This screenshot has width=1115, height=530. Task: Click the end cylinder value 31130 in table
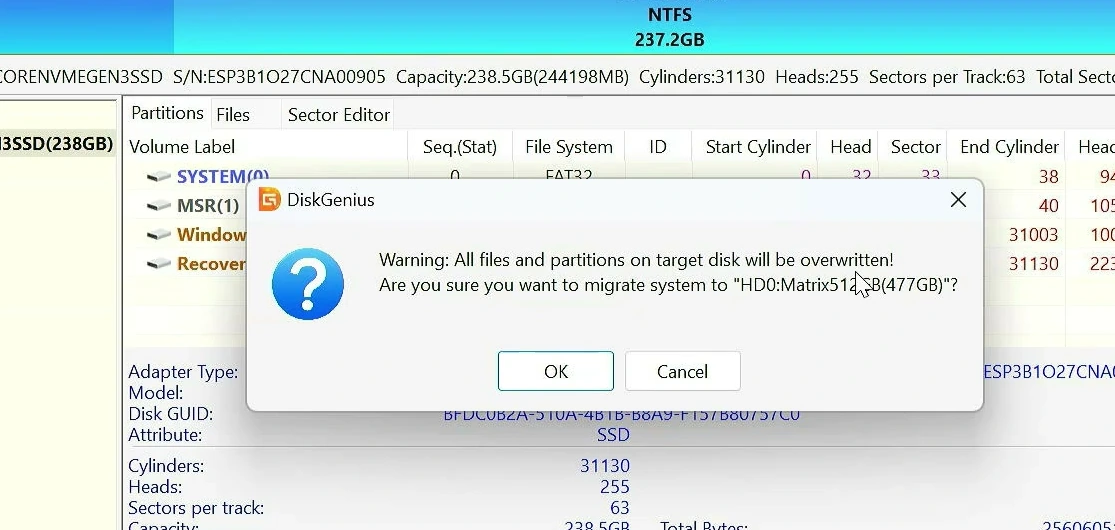tap(1033, 264)
